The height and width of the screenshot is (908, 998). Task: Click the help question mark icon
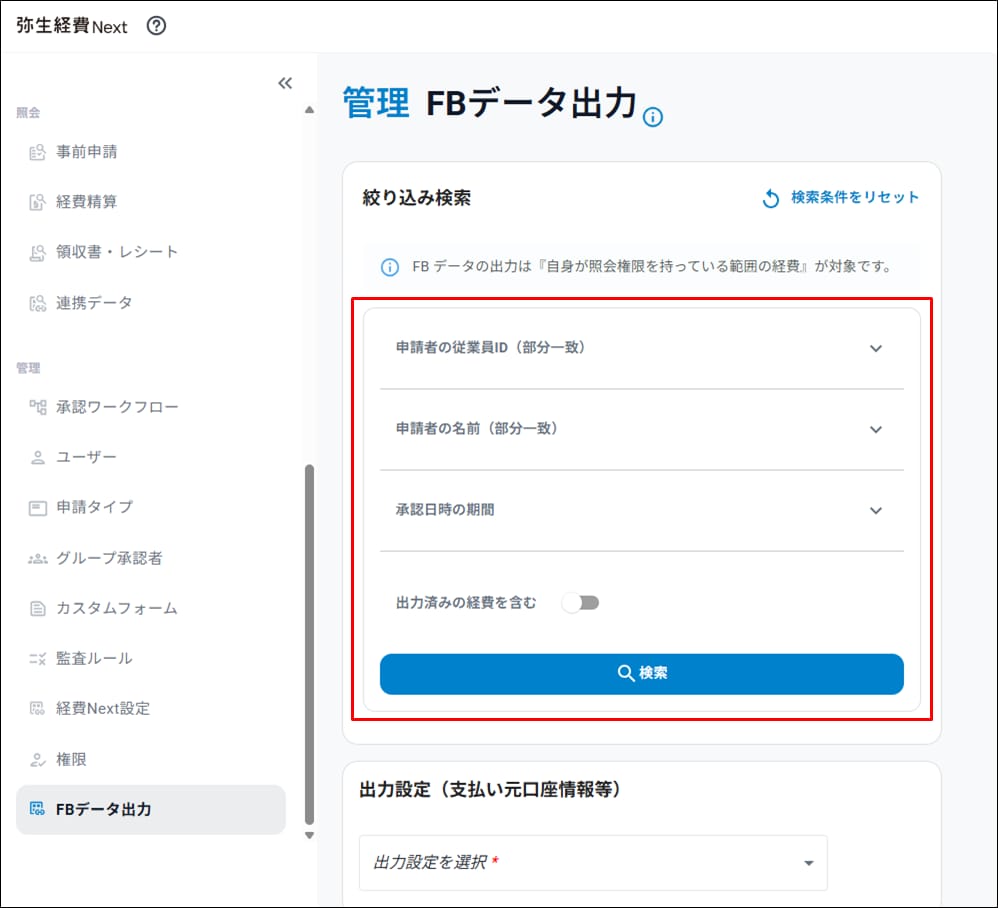click(156, 27)
